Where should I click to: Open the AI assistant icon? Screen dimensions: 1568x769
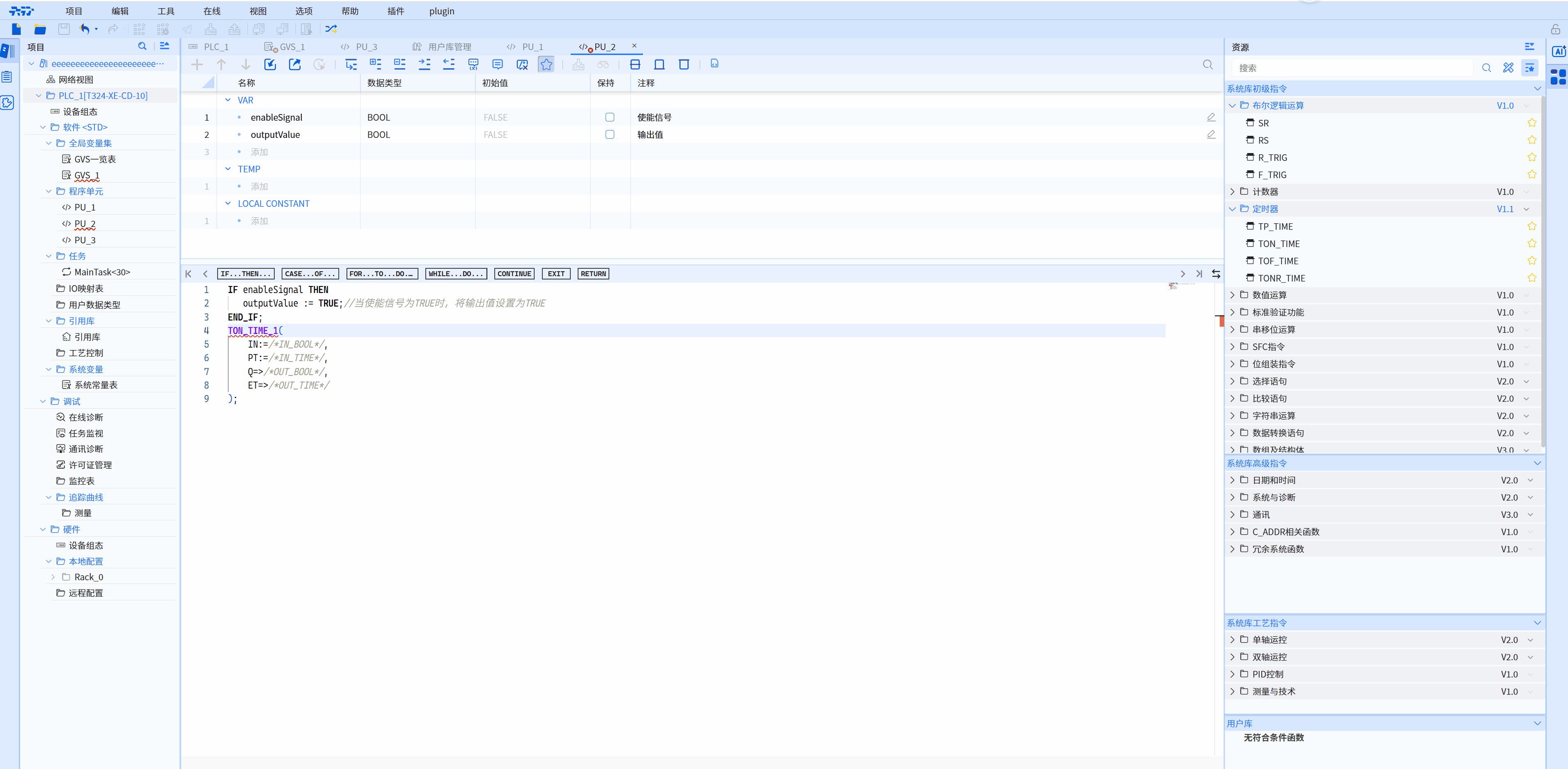click(x=1558, y=52)
